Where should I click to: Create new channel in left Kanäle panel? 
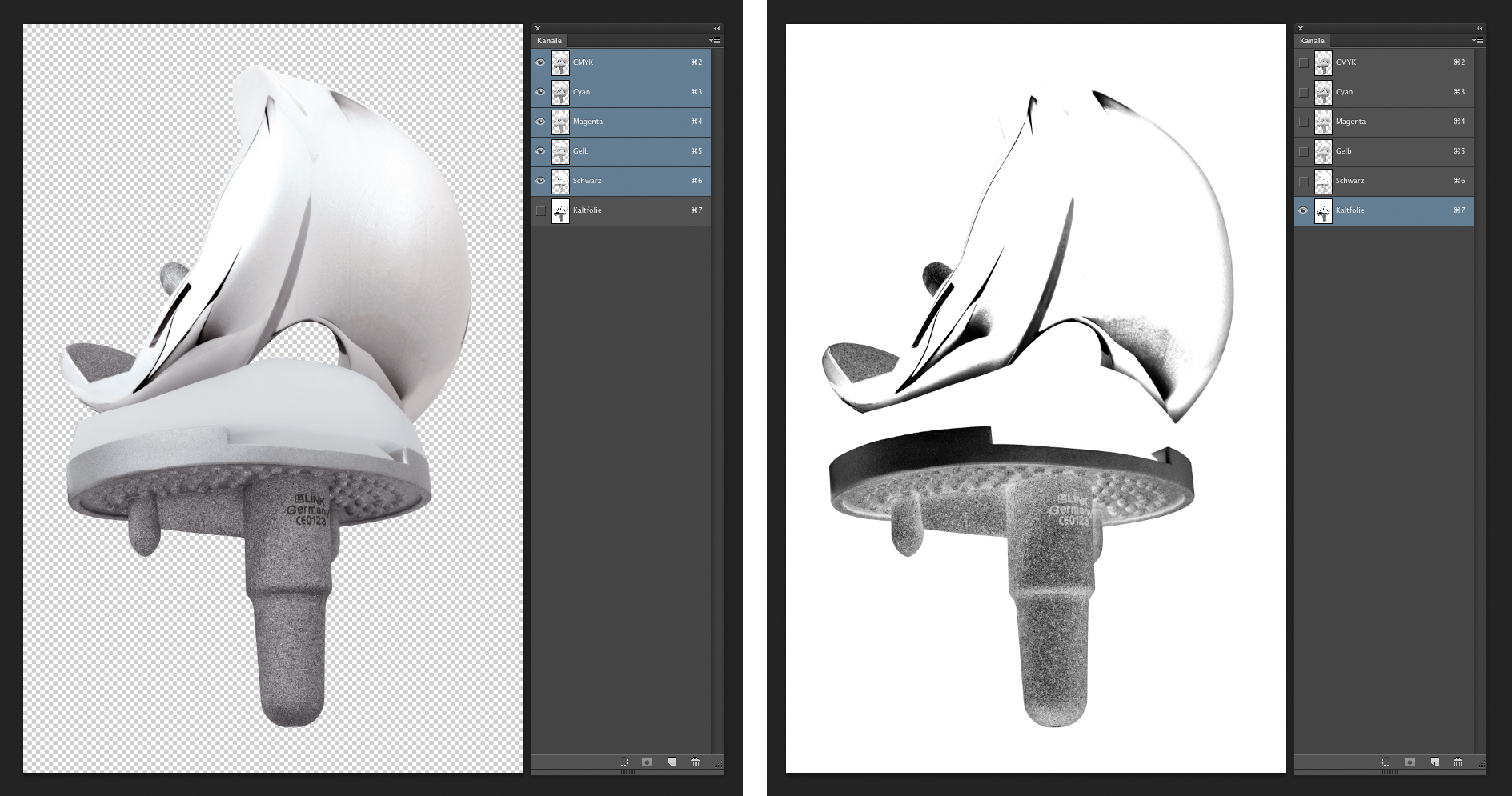tap(672, 762)
